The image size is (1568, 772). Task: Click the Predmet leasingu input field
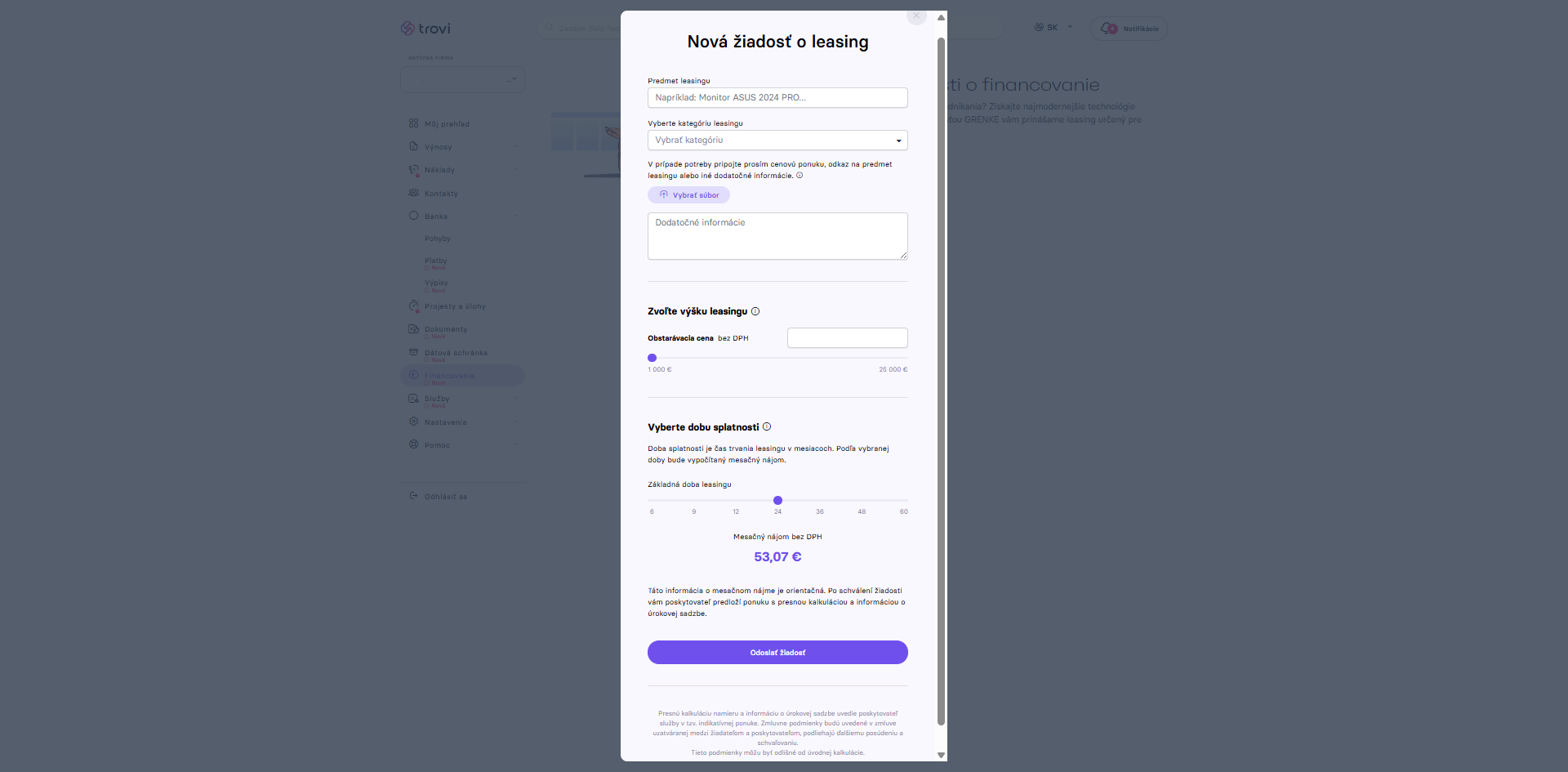tap(777, 97)
